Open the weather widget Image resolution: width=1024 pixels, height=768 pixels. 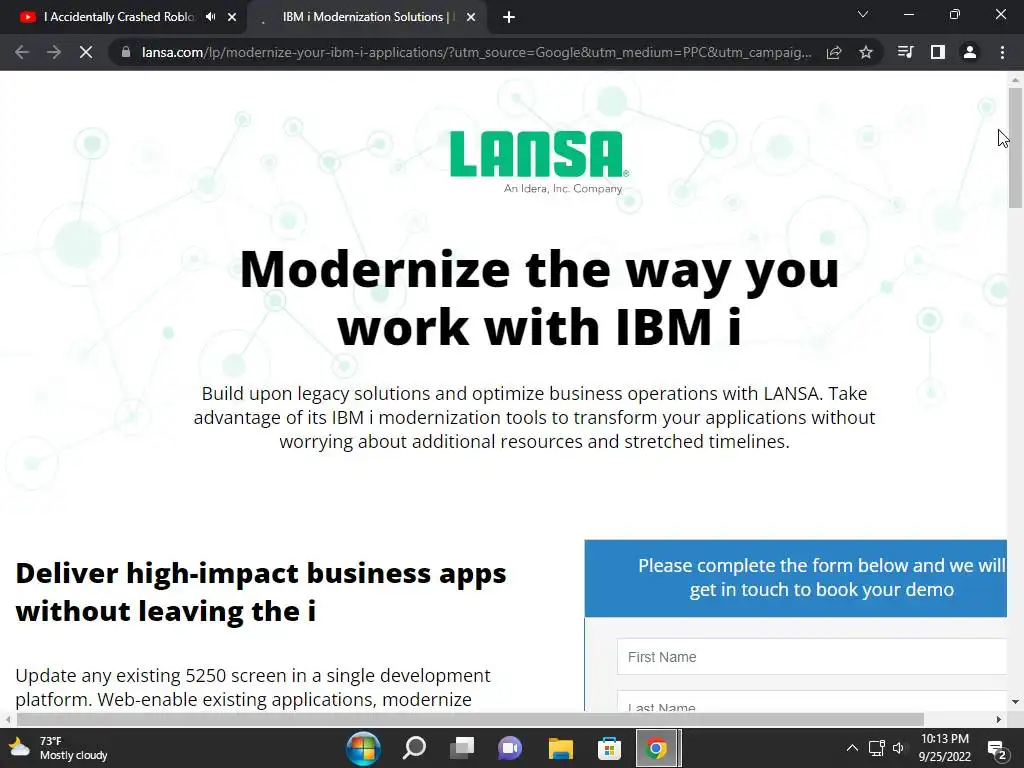pyautogui.click(x=57, y=748)
